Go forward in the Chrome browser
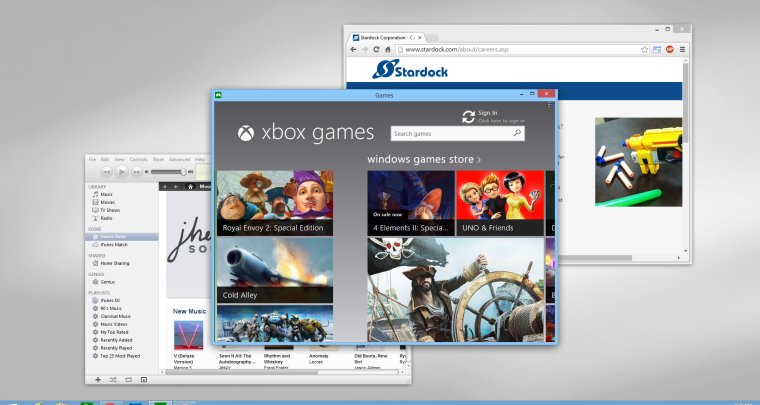This screenshot has height=405, width=760. [364, 49]
